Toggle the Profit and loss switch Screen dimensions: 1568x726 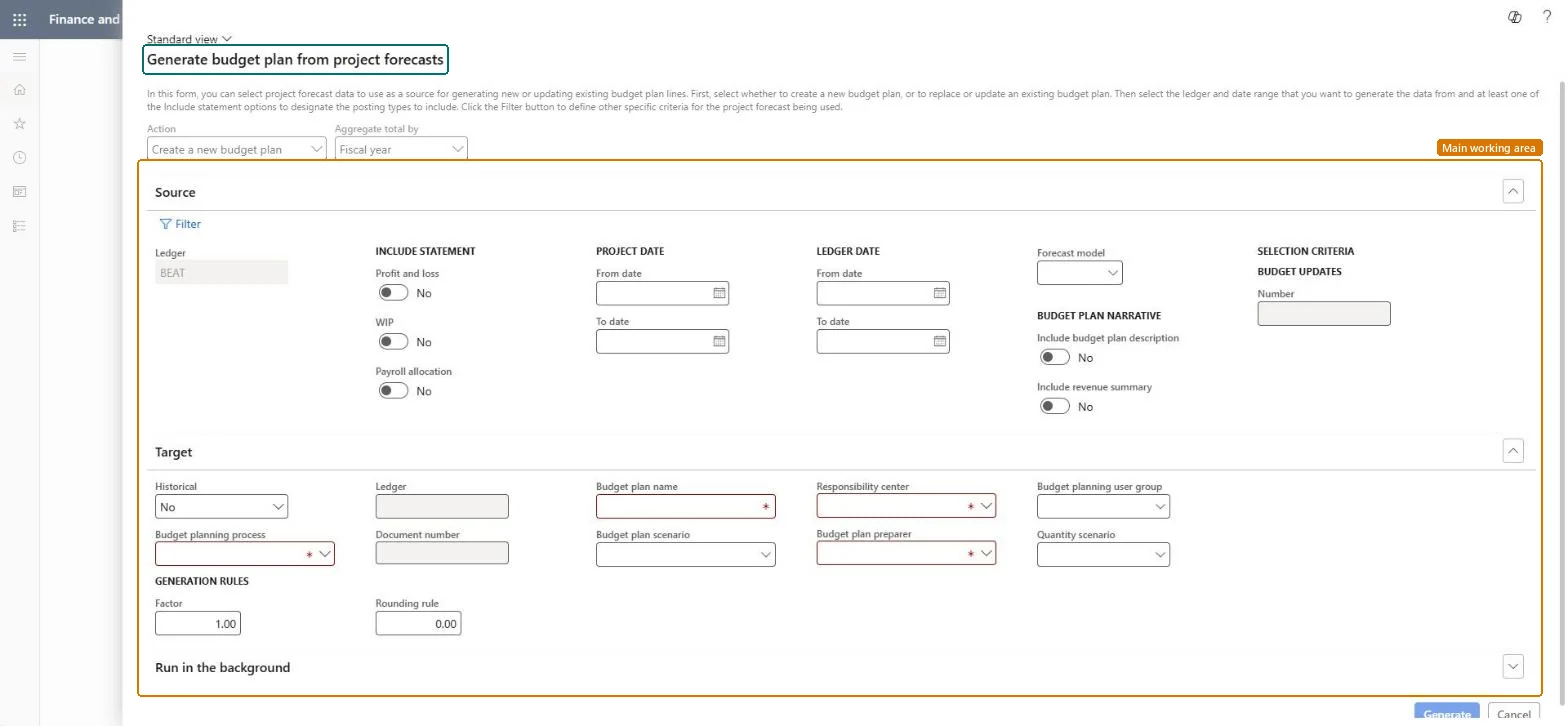click(393, 293)
